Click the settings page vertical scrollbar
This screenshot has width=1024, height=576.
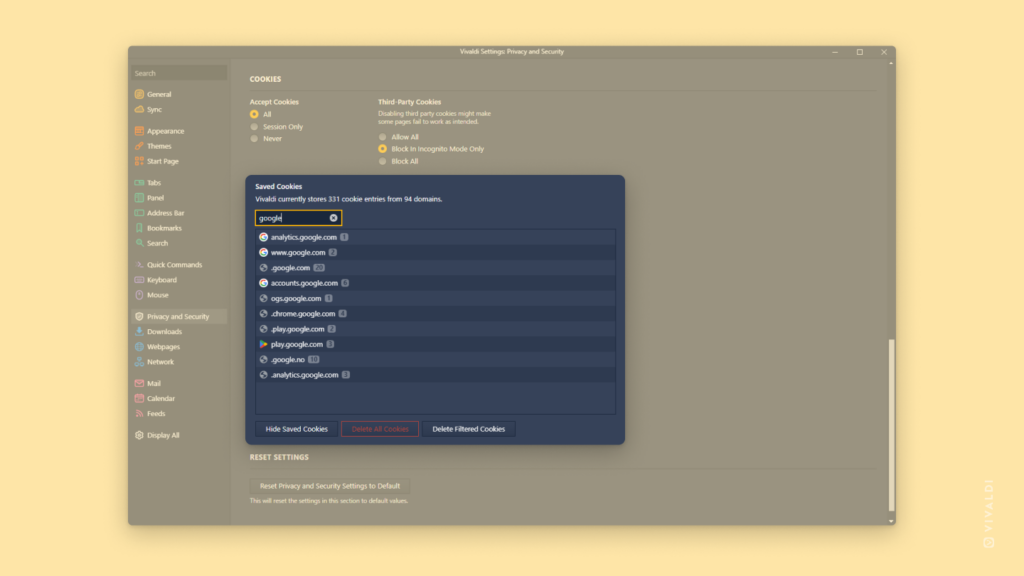[891, 424]
